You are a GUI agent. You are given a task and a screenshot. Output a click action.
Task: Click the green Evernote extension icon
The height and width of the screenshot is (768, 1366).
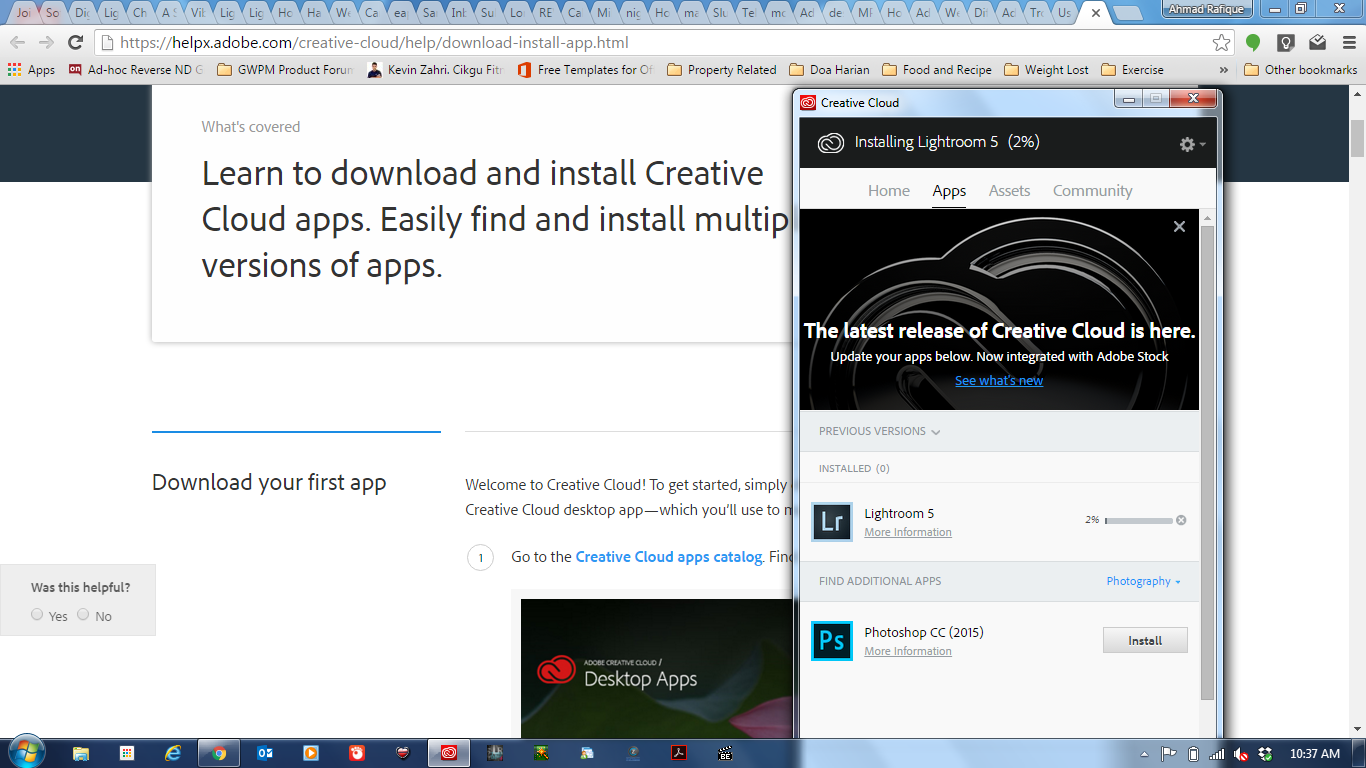pos(1253,43)
